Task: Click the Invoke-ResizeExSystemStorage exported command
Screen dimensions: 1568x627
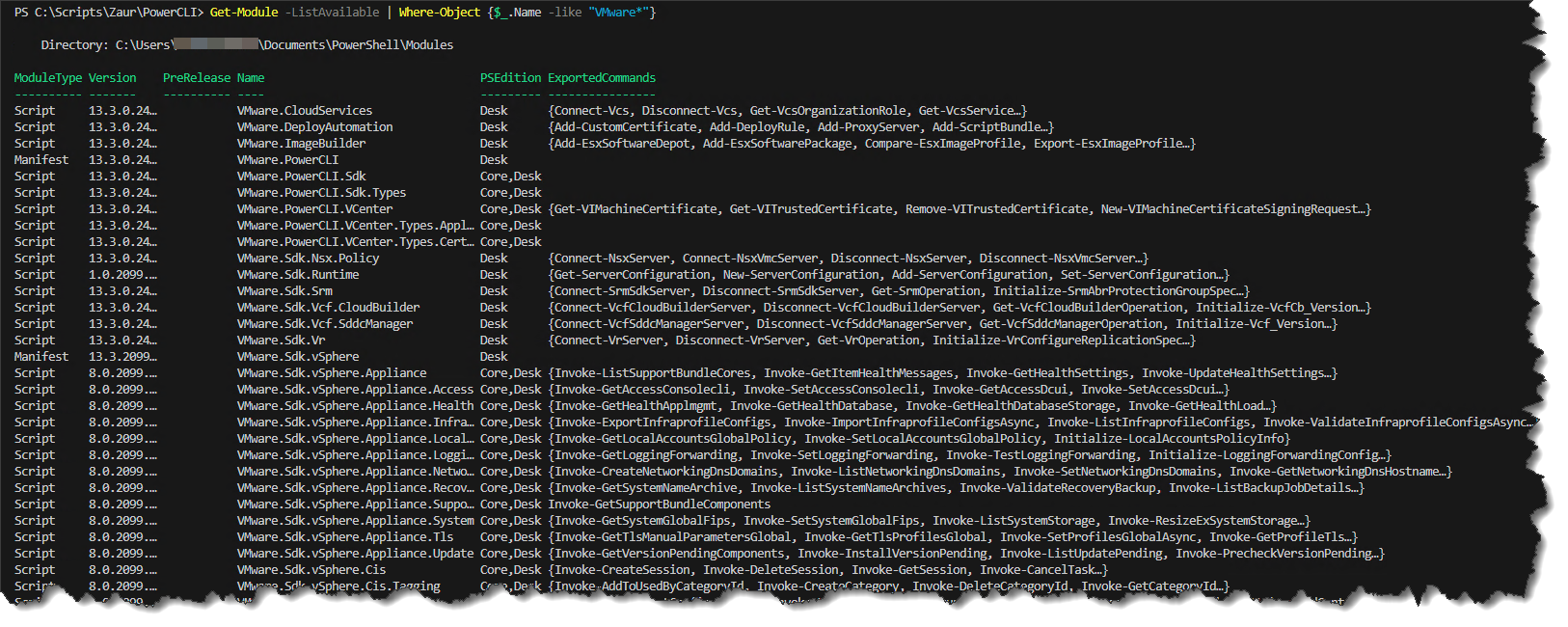Action: (x=1206, y=521)
